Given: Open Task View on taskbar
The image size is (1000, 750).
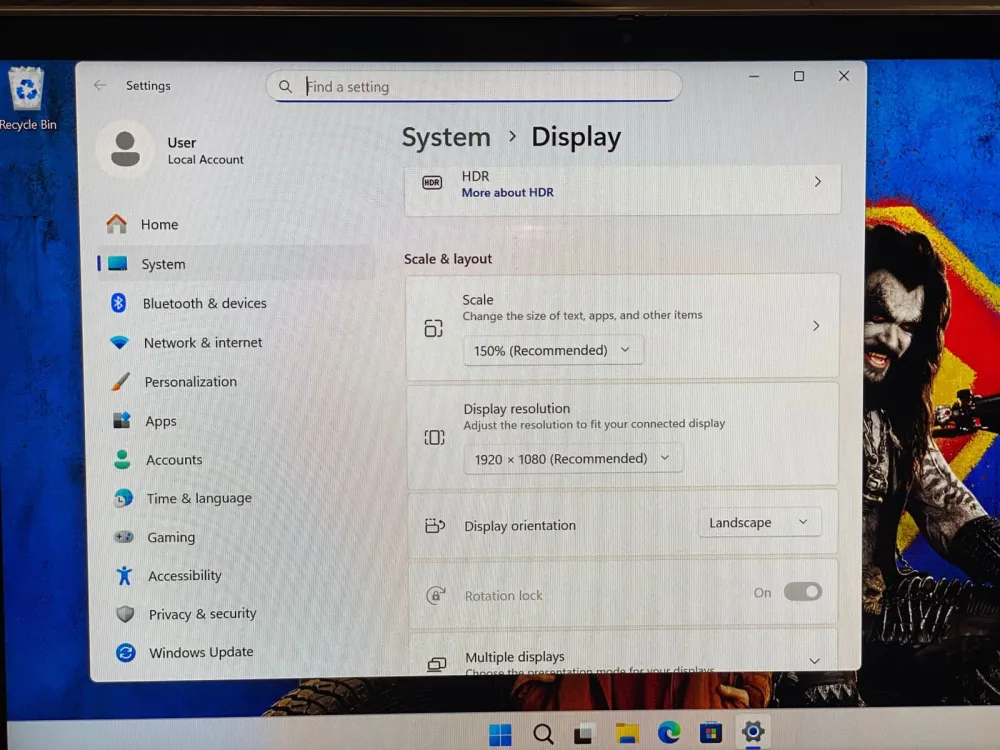Looking at the screenshot, I should [584, 734].
